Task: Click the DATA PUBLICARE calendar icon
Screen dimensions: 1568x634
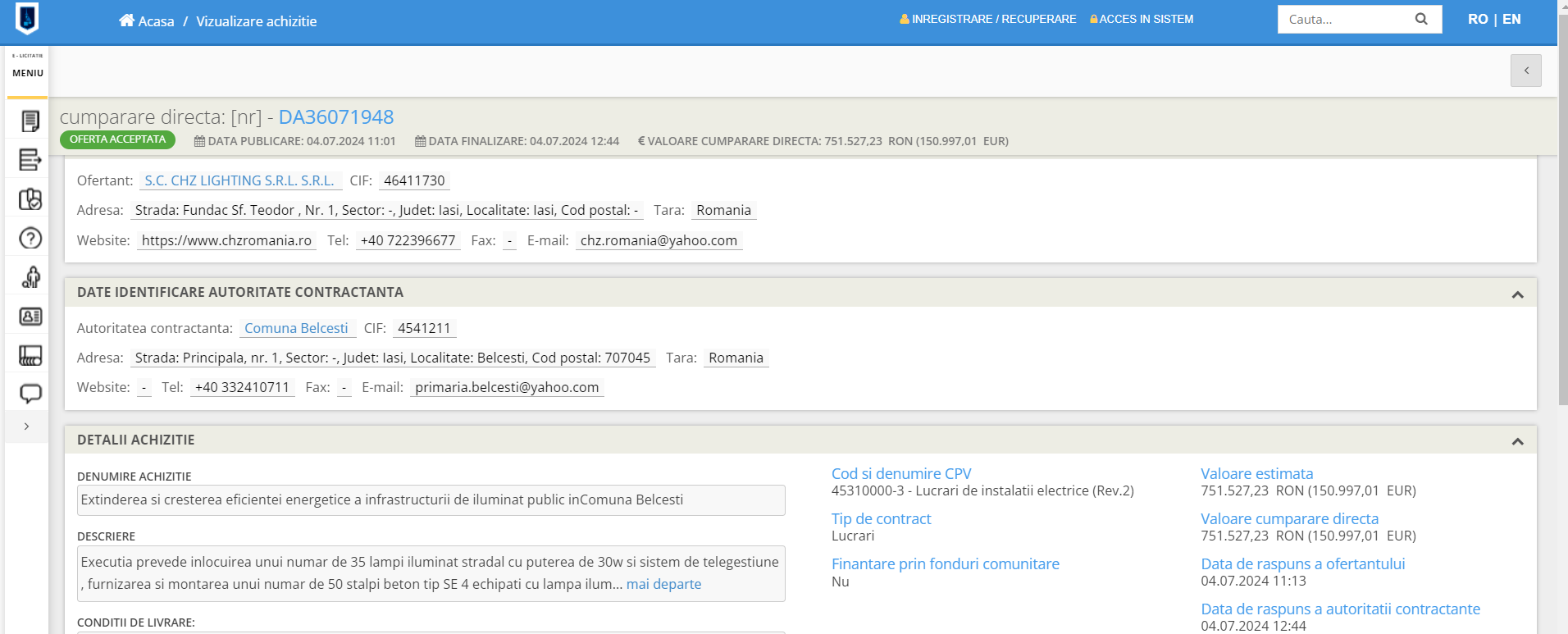Action: pyautogui.click(x=199, y=141)
